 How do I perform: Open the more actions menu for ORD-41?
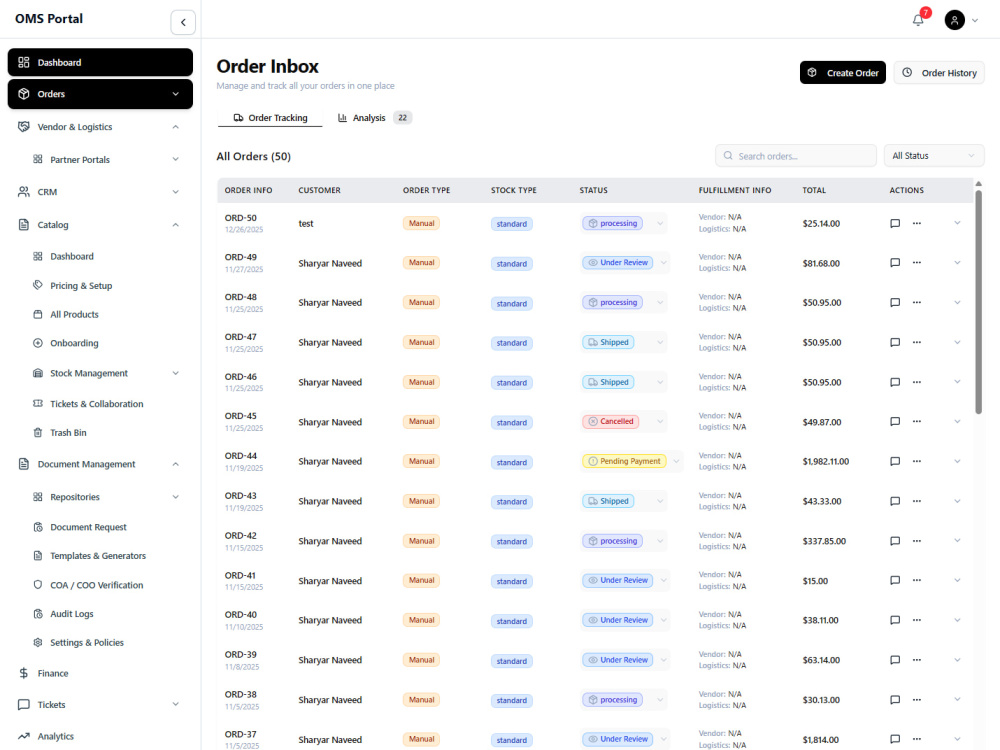tap(916, 580)
